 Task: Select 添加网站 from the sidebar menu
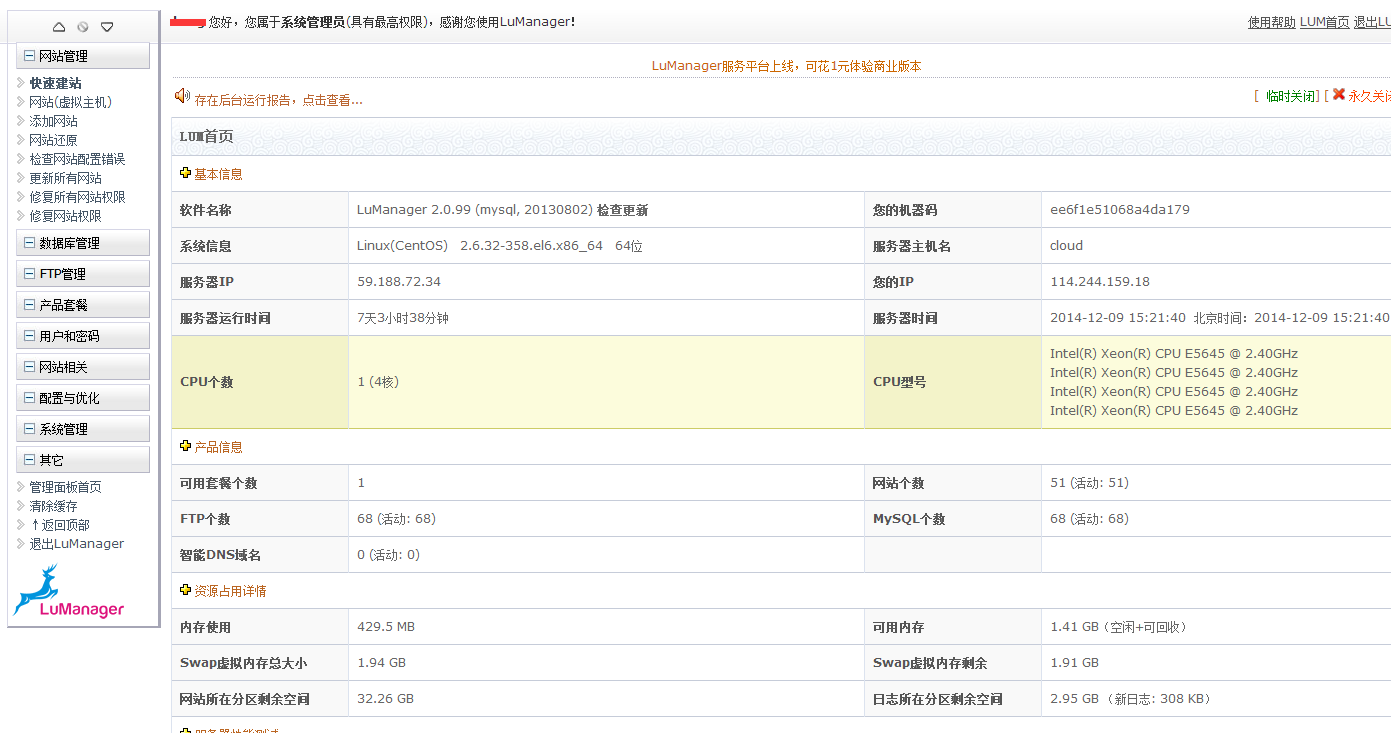53,121
